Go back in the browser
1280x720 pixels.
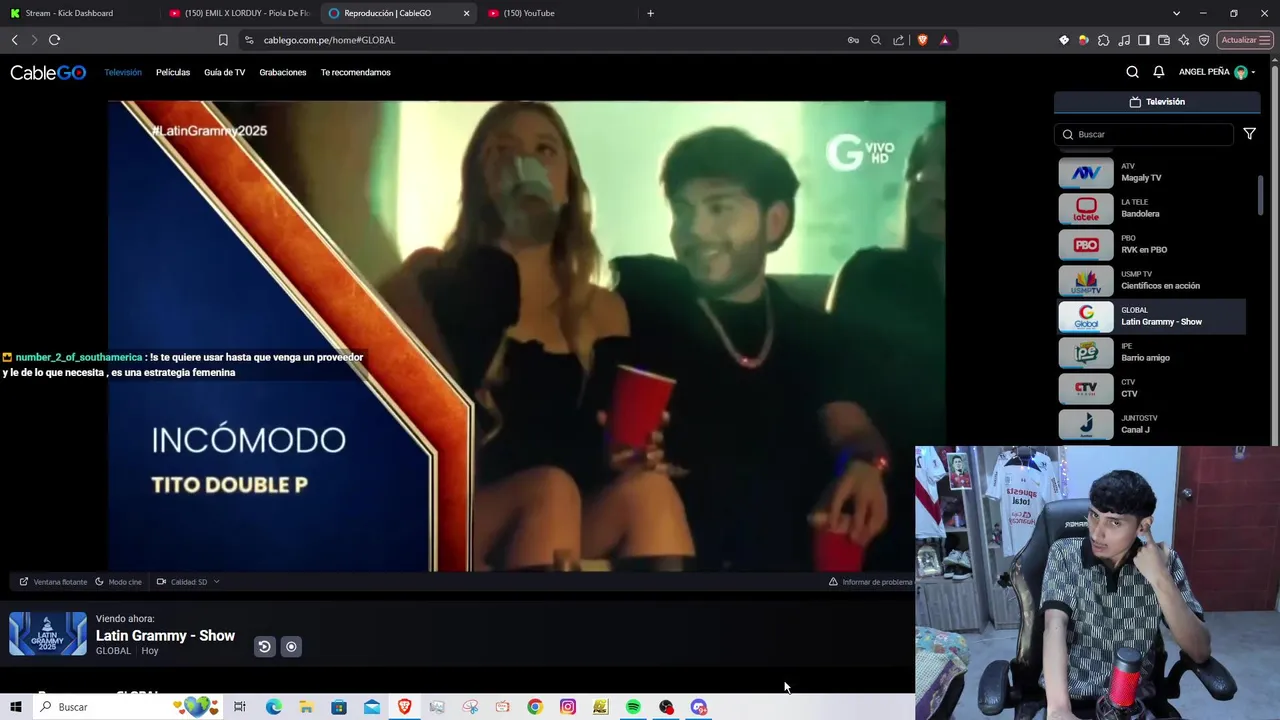click(x=14, y=40)
